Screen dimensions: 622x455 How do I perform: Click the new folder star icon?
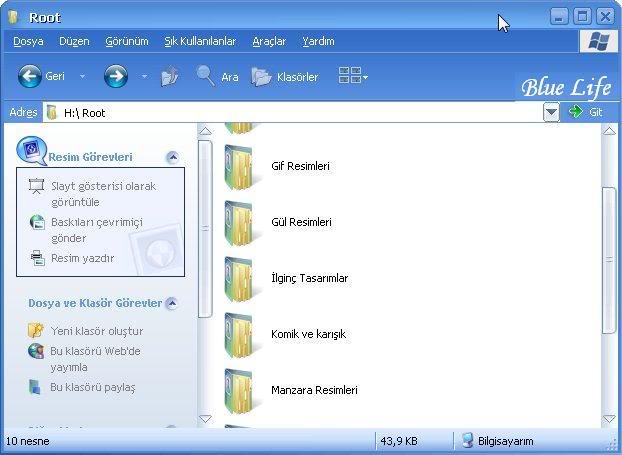36,330
